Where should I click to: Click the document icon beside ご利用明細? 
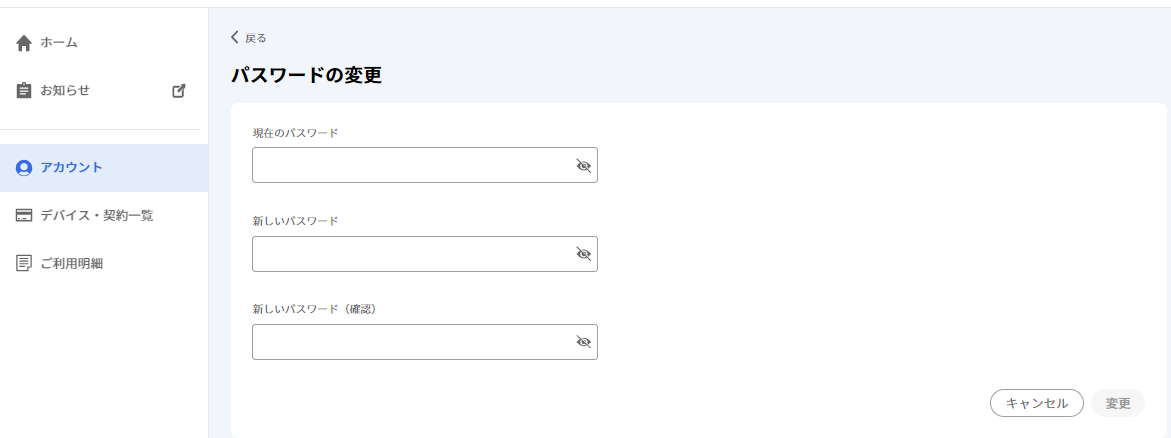(x=24, y=263)
